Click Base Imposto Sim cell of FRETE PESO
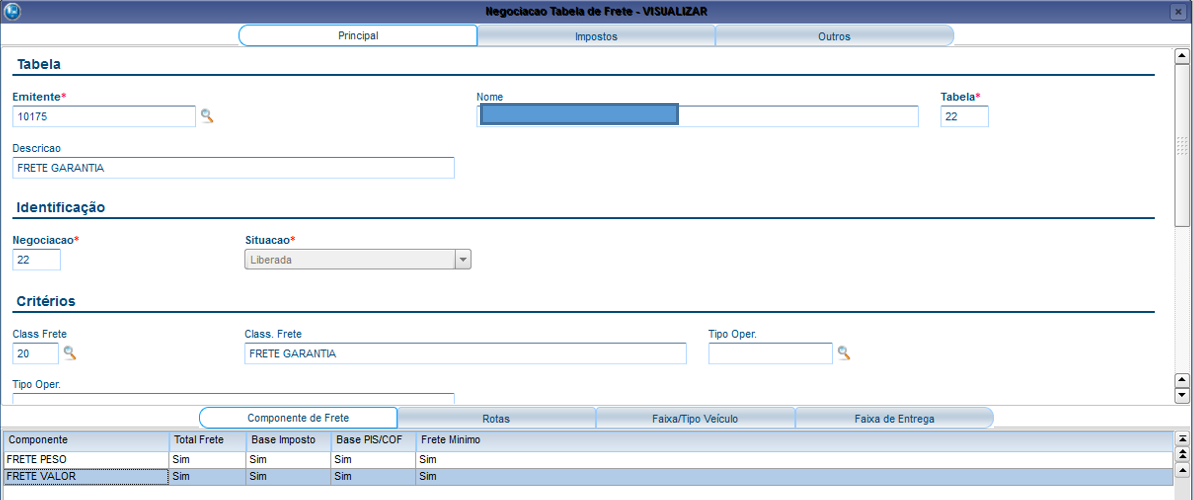The image size is (1193, 500). coord(288,460)
